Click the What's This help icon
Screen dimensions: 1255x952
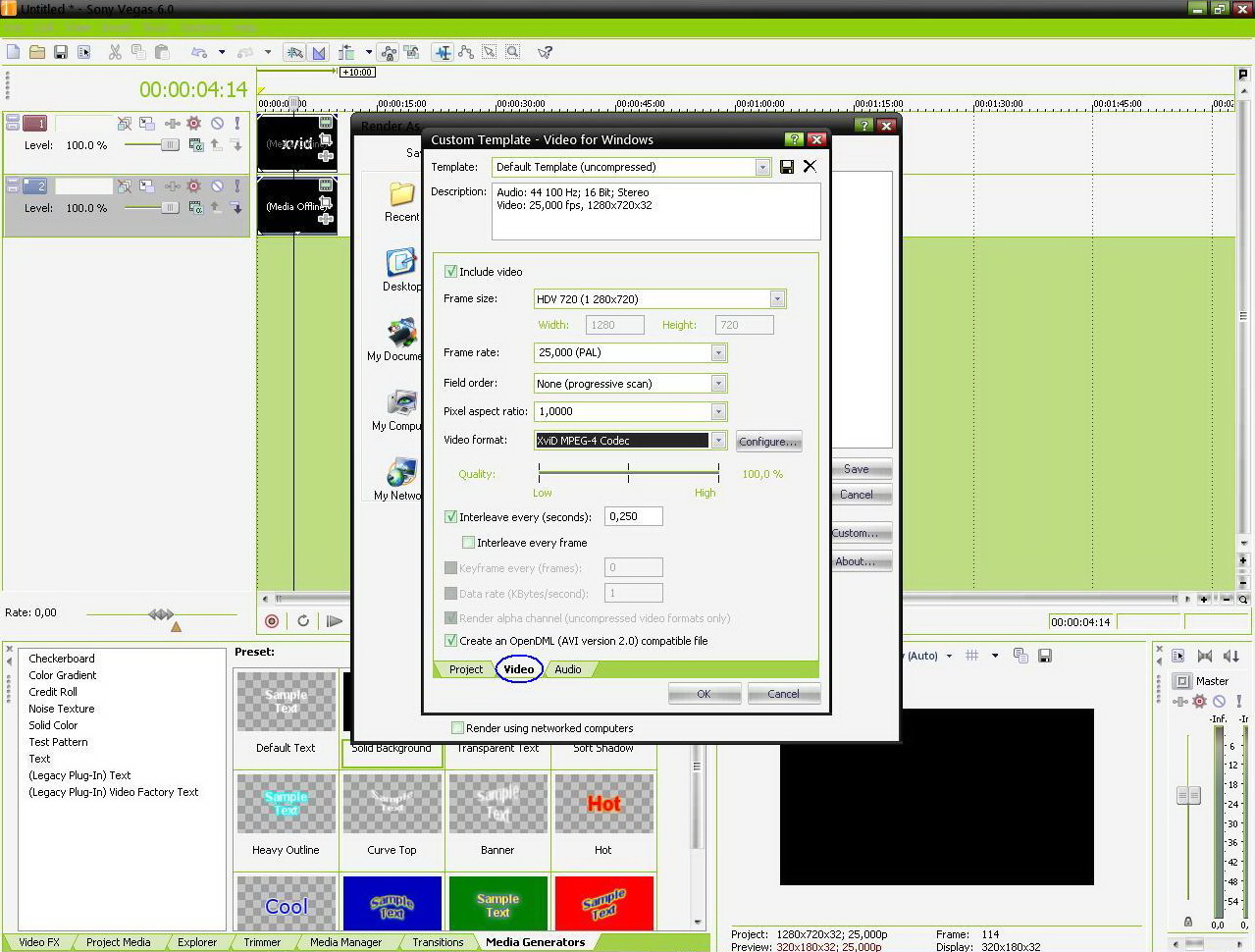545,52
